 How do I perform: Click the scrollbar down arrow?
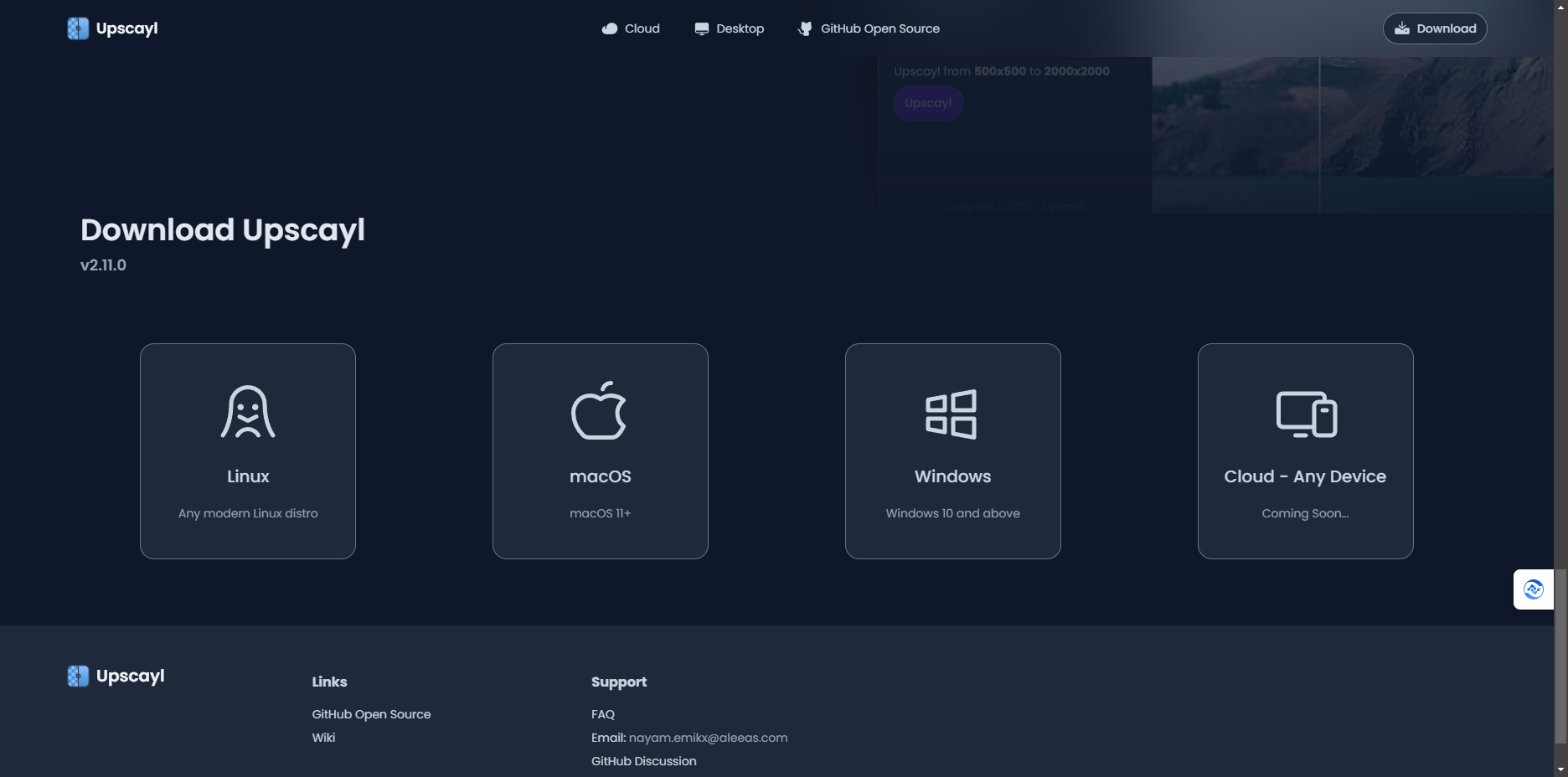1560,769
